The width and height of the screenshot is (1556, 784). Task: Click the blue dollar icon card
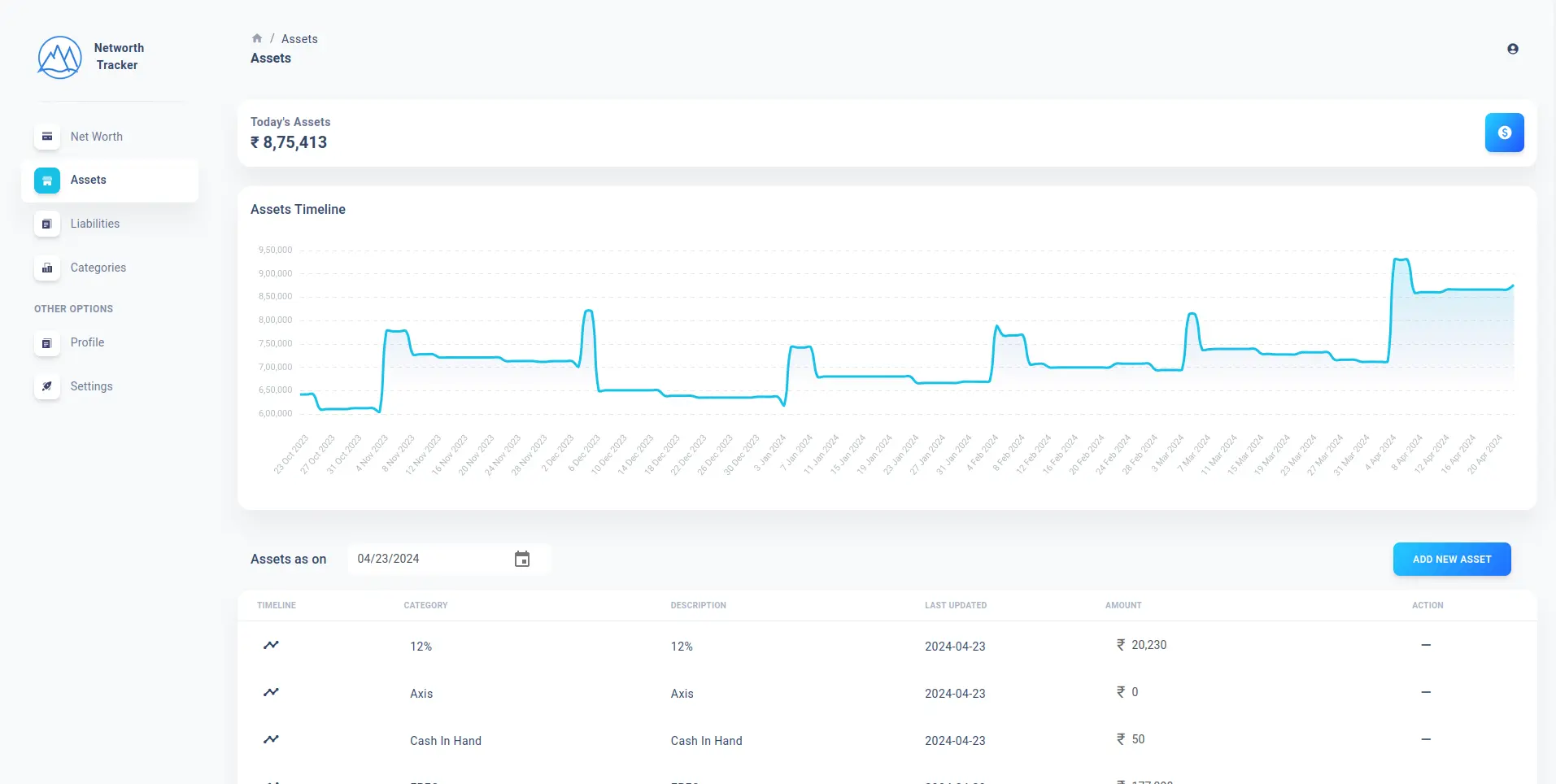(1505, 133)
